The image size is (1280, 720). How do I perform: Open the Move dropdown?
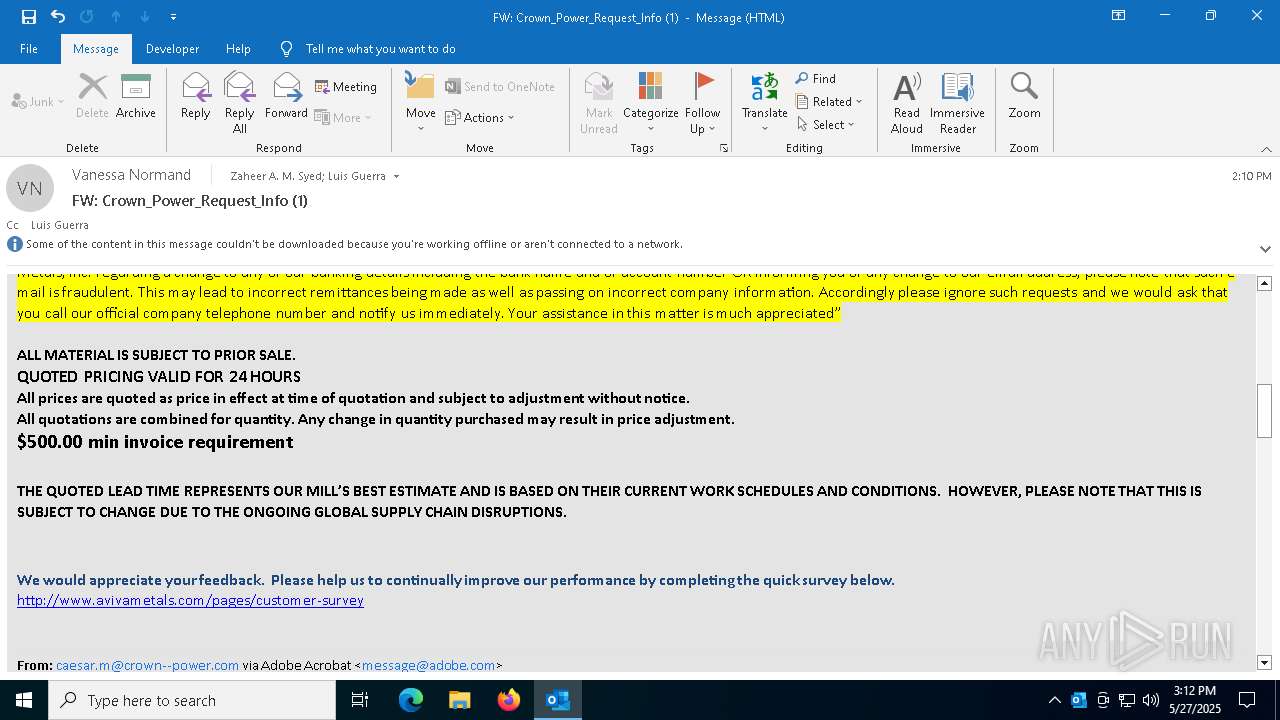(421, 103)
